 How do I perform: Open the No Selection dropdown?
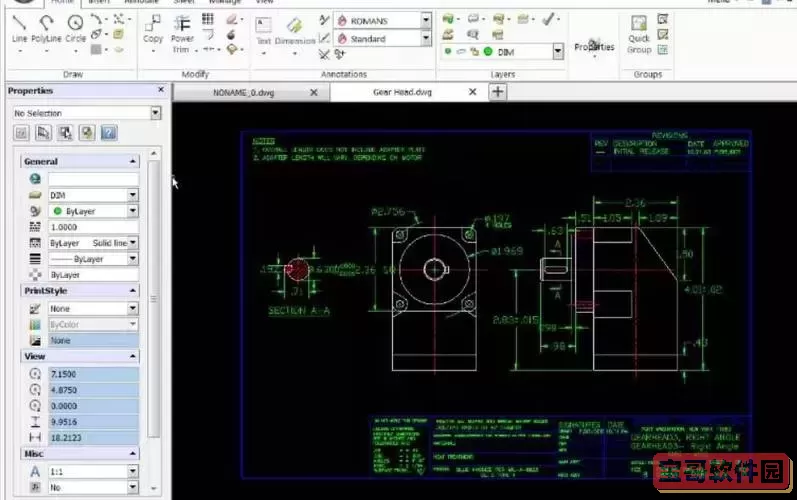coord(156,113)
